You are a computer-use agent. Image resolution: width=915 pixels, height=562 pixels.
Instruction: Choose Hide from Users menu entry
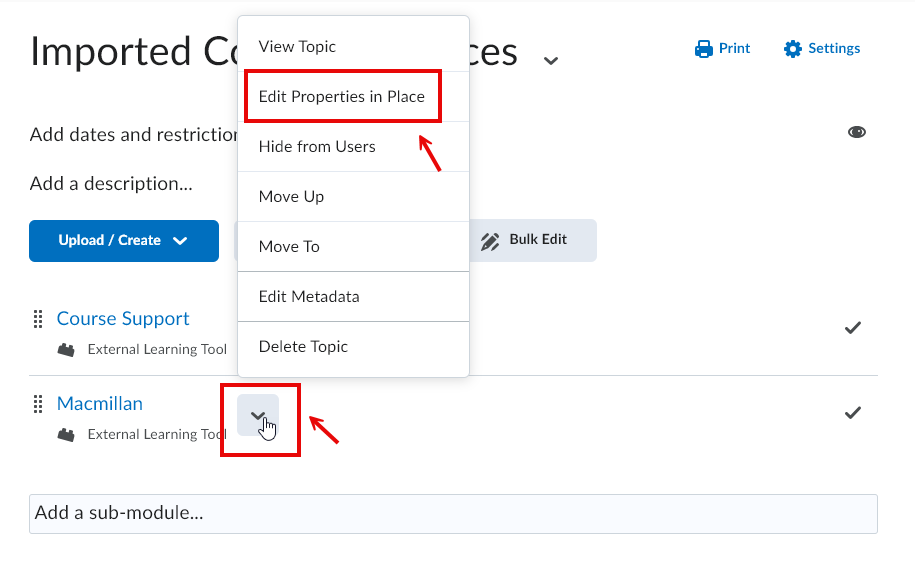pos(317,147)
